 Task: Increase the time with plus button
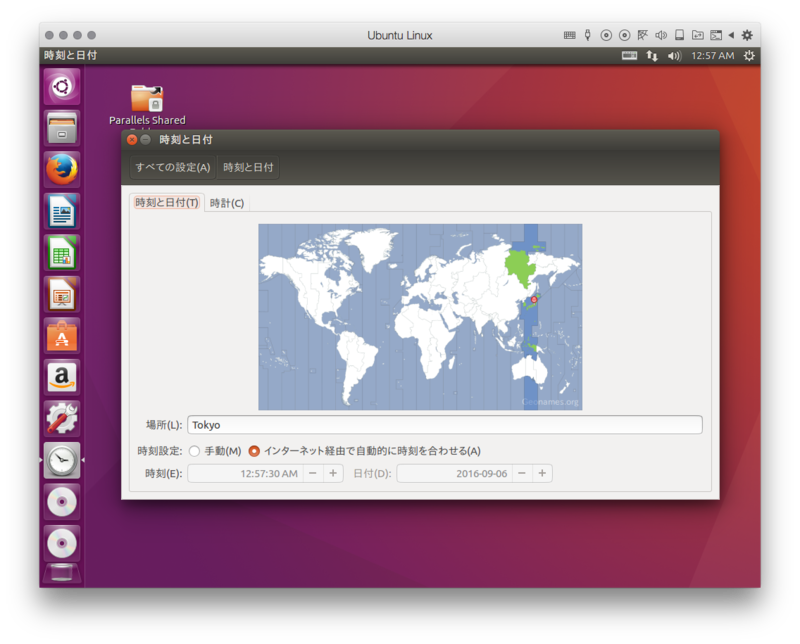click(333, 474)
